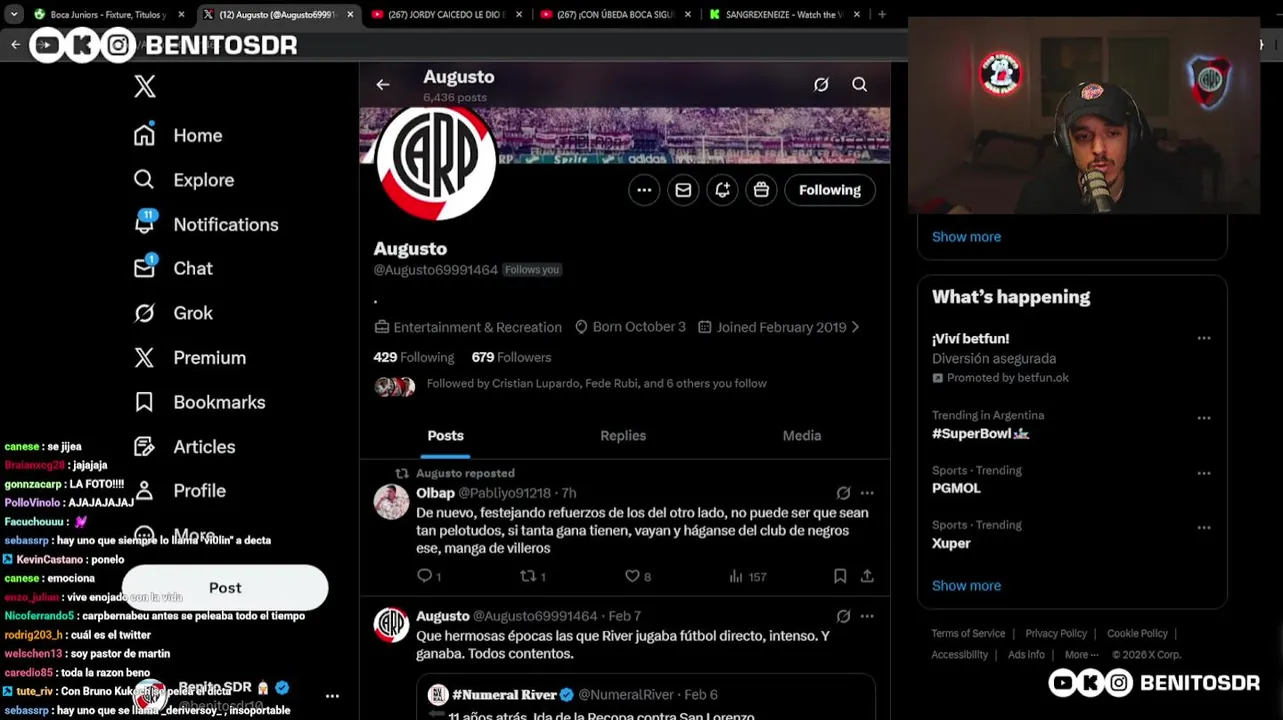This screenshot has height=720, width=1283.
Task: Go back with the arrow next to Augusto
Action: click(x=383, y=85)
